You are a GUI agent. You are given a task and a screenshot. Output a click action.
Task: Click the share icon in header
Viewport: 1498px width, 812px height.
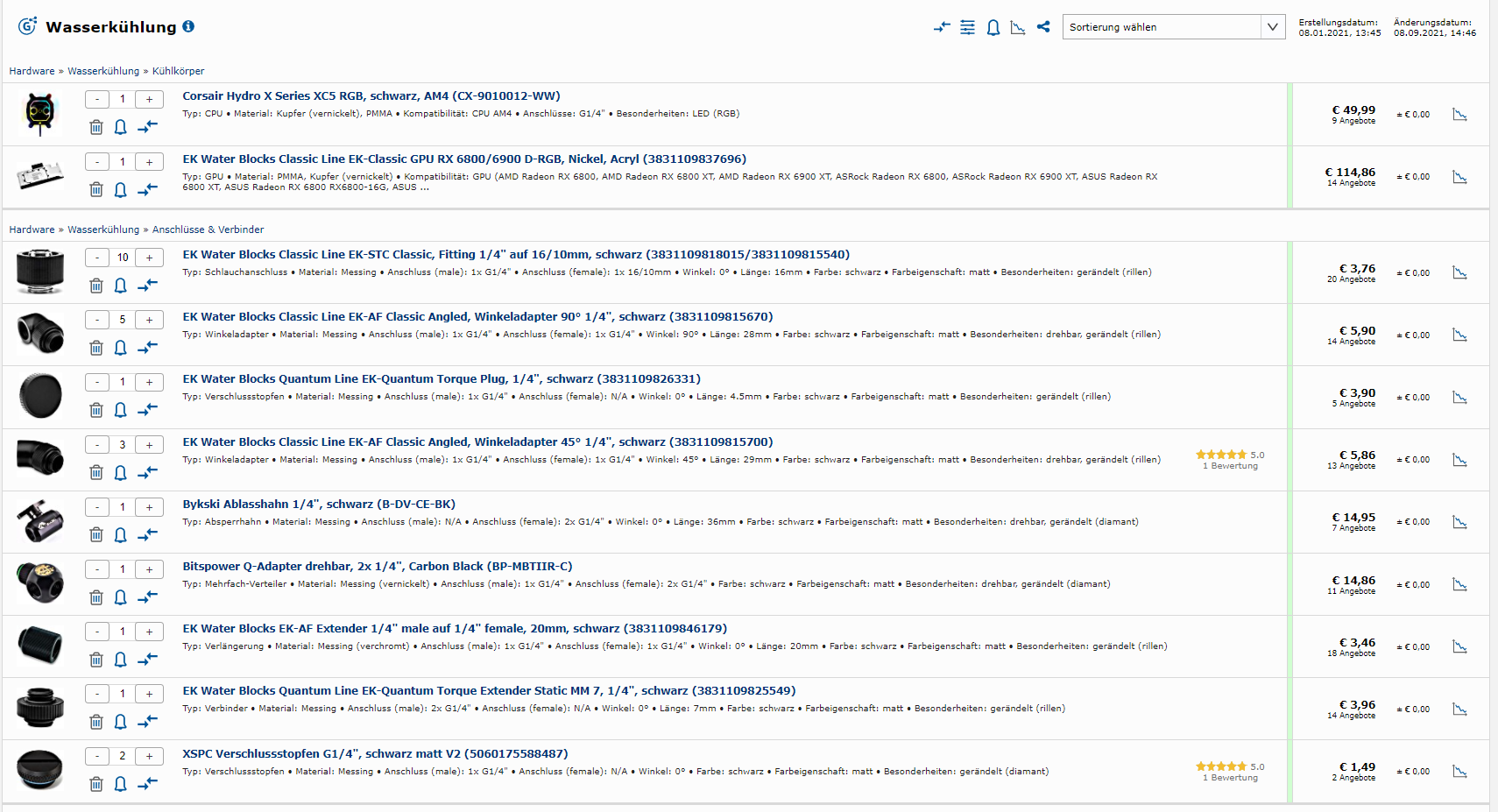click(1042, 27)
